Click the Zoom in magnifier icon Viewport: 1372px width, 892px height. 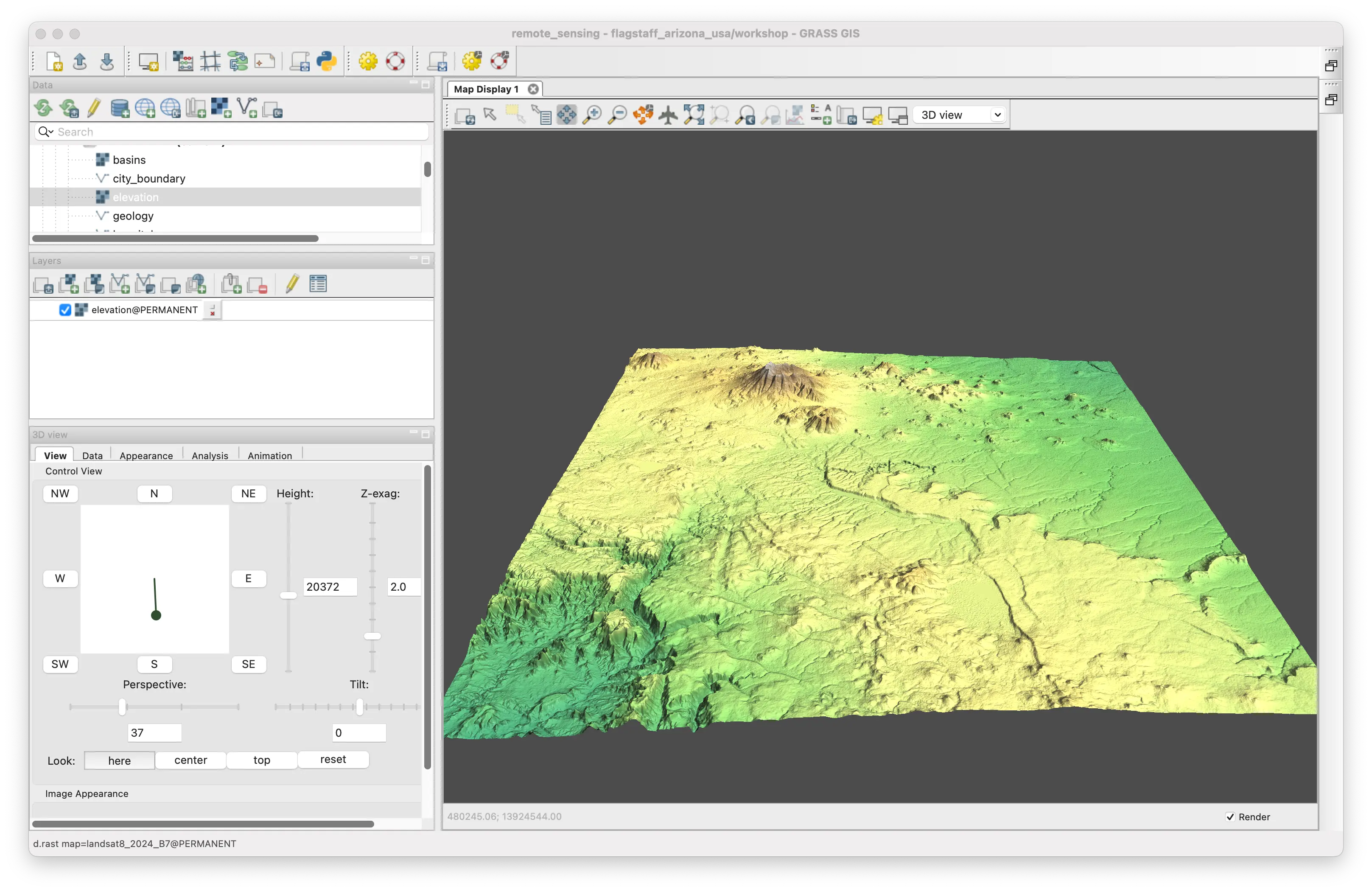point(591,115)
